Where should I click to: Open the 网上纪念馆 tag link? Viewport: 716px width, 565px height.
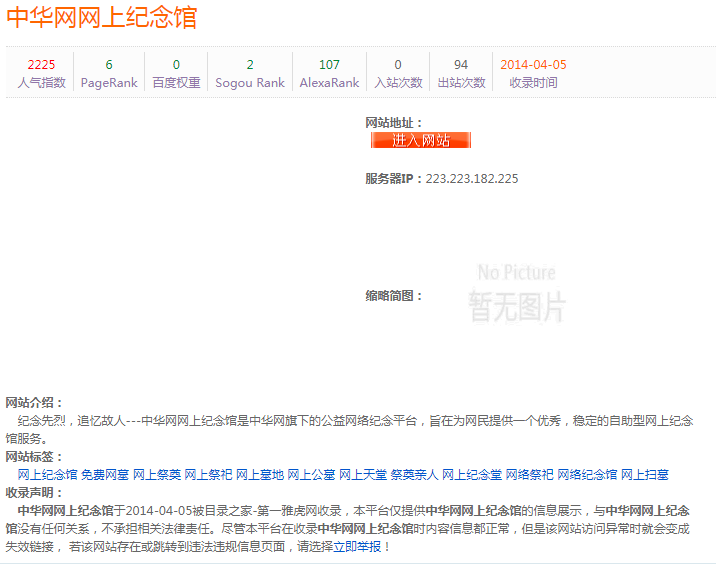click(x=47, y=475)
